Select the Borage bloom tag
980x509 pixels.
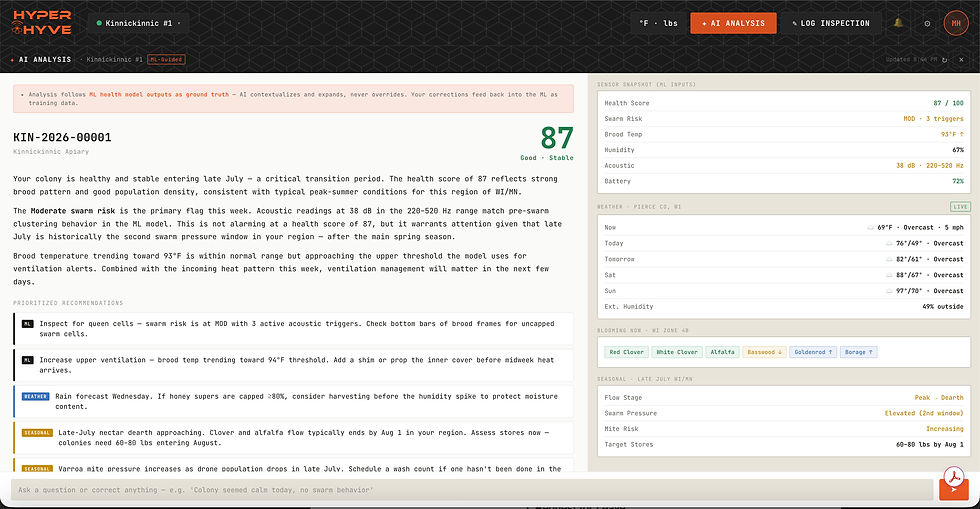[x=859, y=352]
